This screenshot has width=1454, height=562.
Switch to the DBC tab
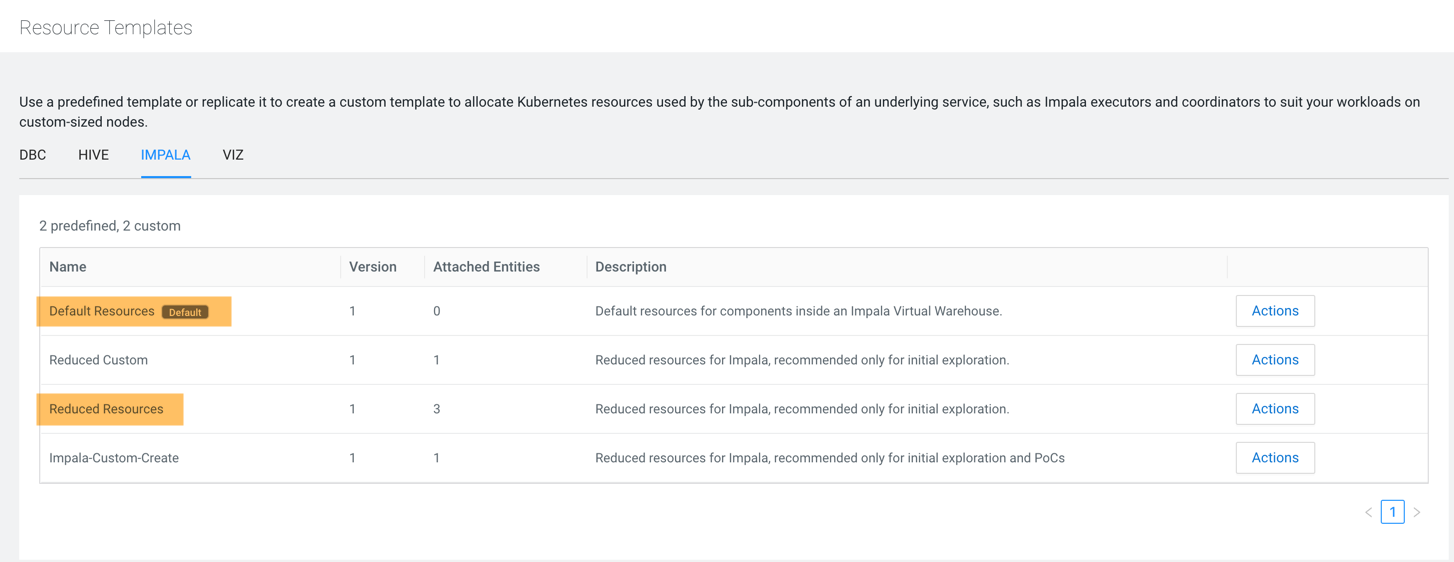tap(33, 155)
